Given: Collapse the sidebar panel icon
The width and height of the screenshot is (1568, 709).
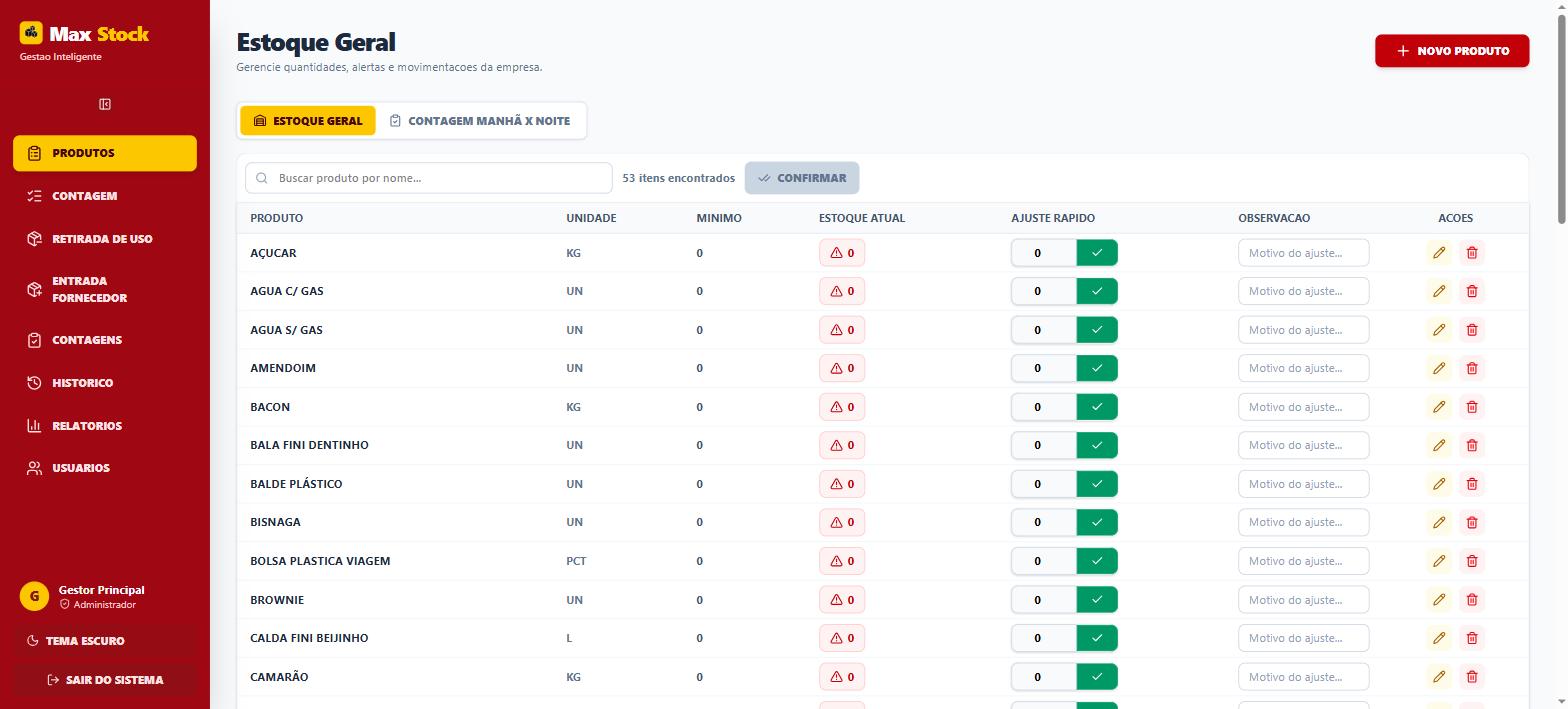Looking at the screenshot, I should (105, 104).
